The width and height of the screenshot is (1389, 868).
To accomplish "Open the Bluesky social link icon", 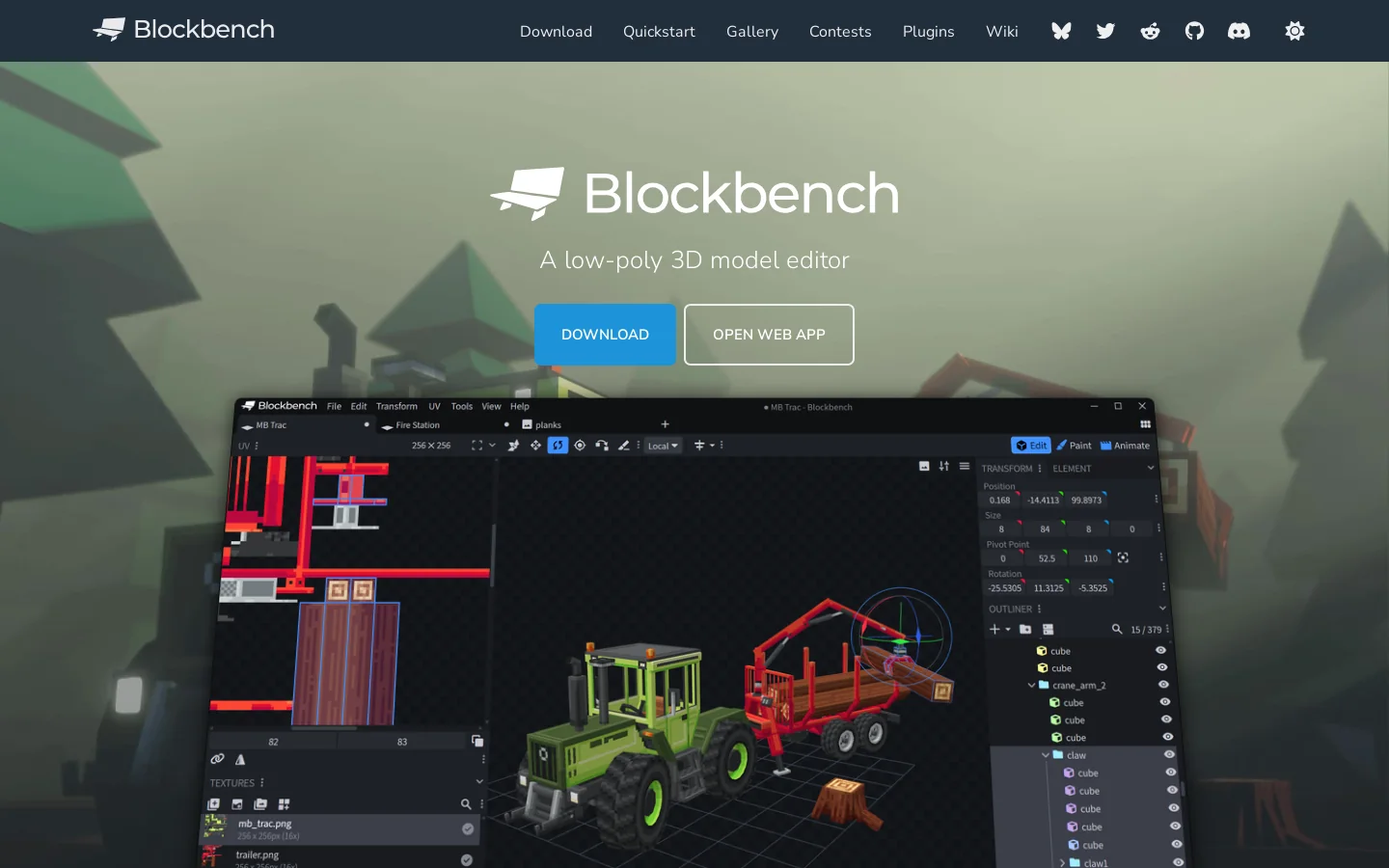I will [x=1061, y=31].
